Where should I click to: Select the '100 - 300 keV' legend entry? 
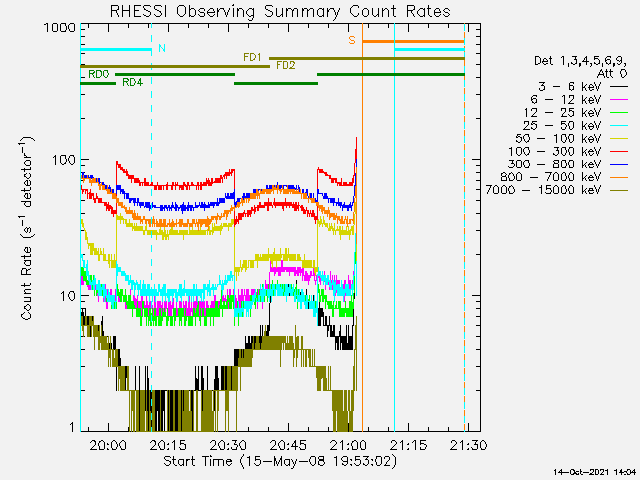pyautogui.click(x=568, y=151)
